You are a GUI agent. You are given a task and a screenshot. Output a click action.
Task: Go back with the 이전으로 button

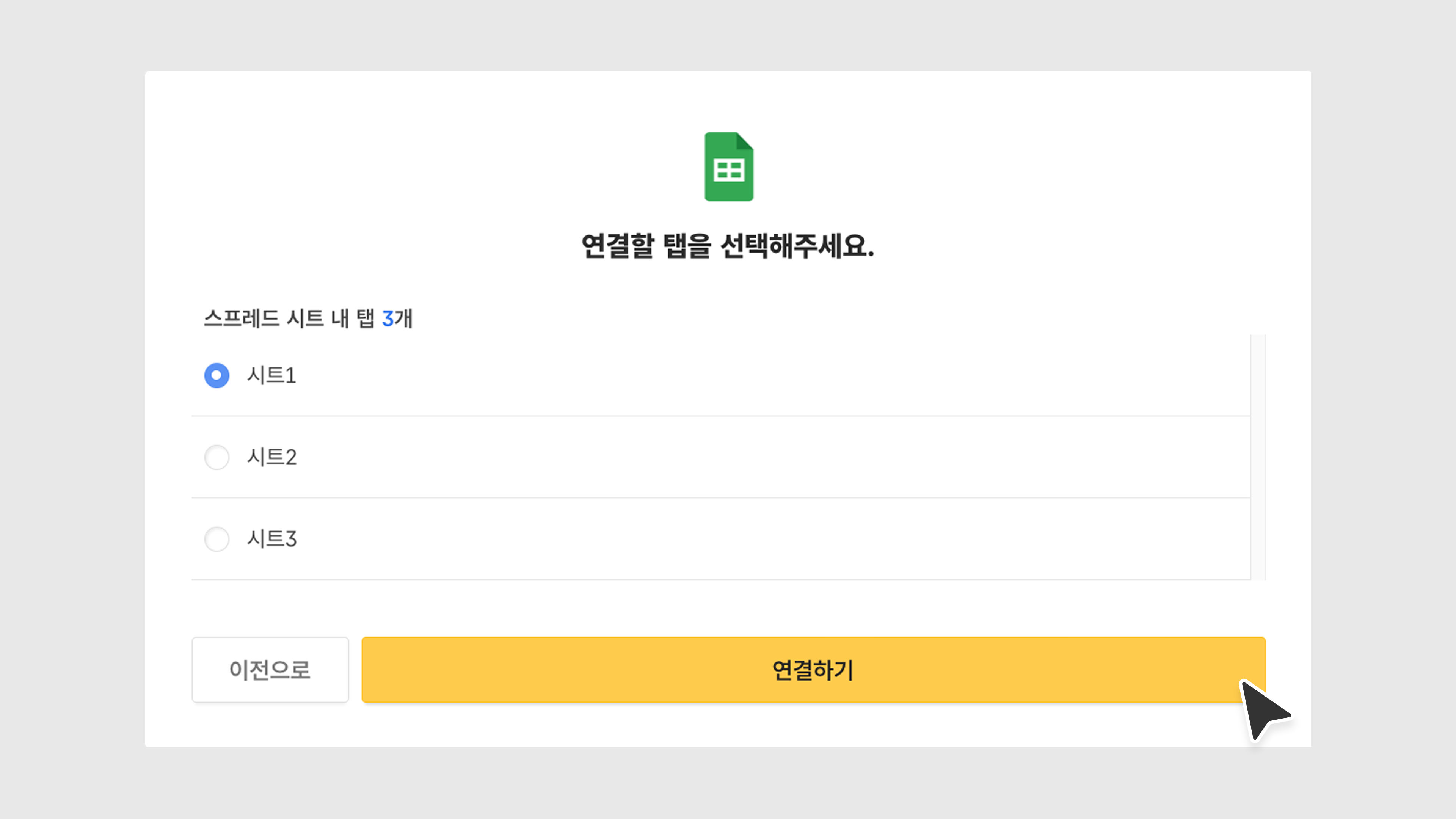(x=270, y=670)
